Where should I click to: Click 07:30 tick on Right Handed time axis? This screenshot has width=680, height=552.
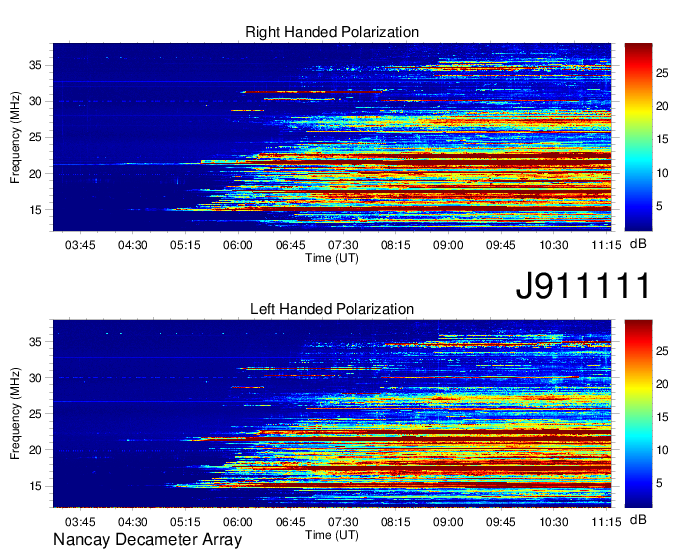pos(343,245)
